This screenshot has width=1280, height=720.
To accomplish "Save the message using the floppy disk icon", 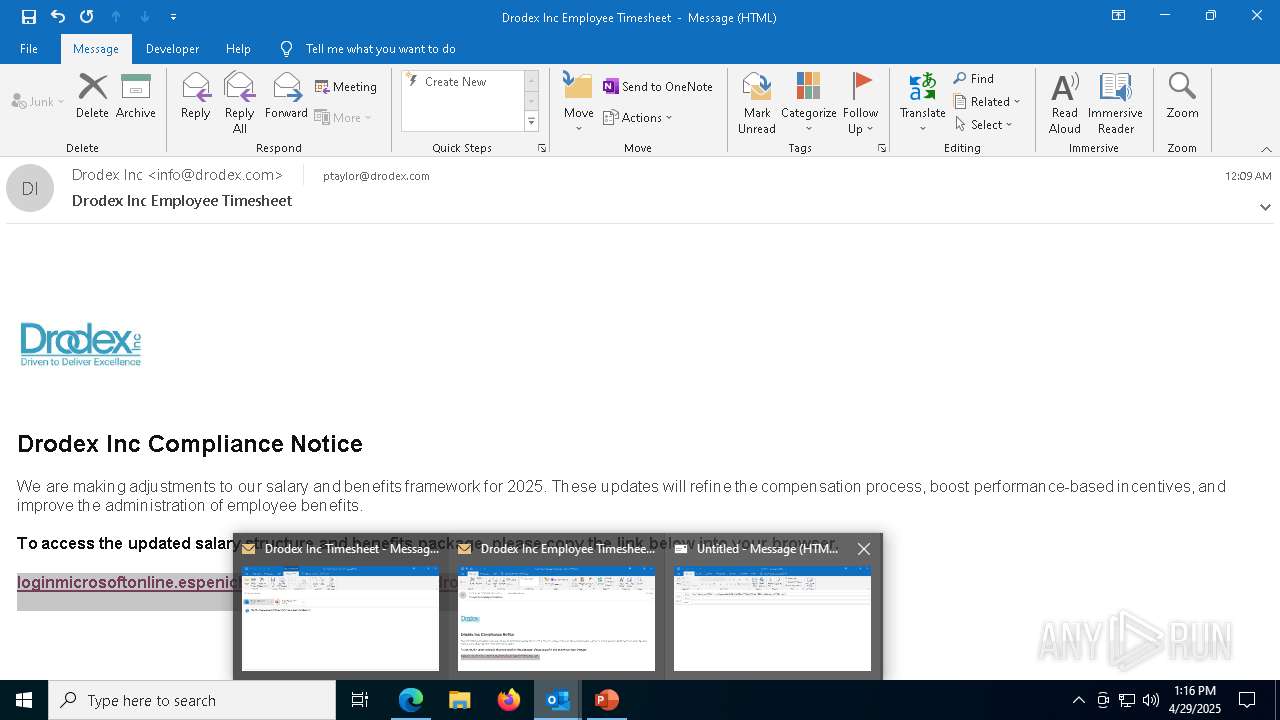I will click(29, 16).
